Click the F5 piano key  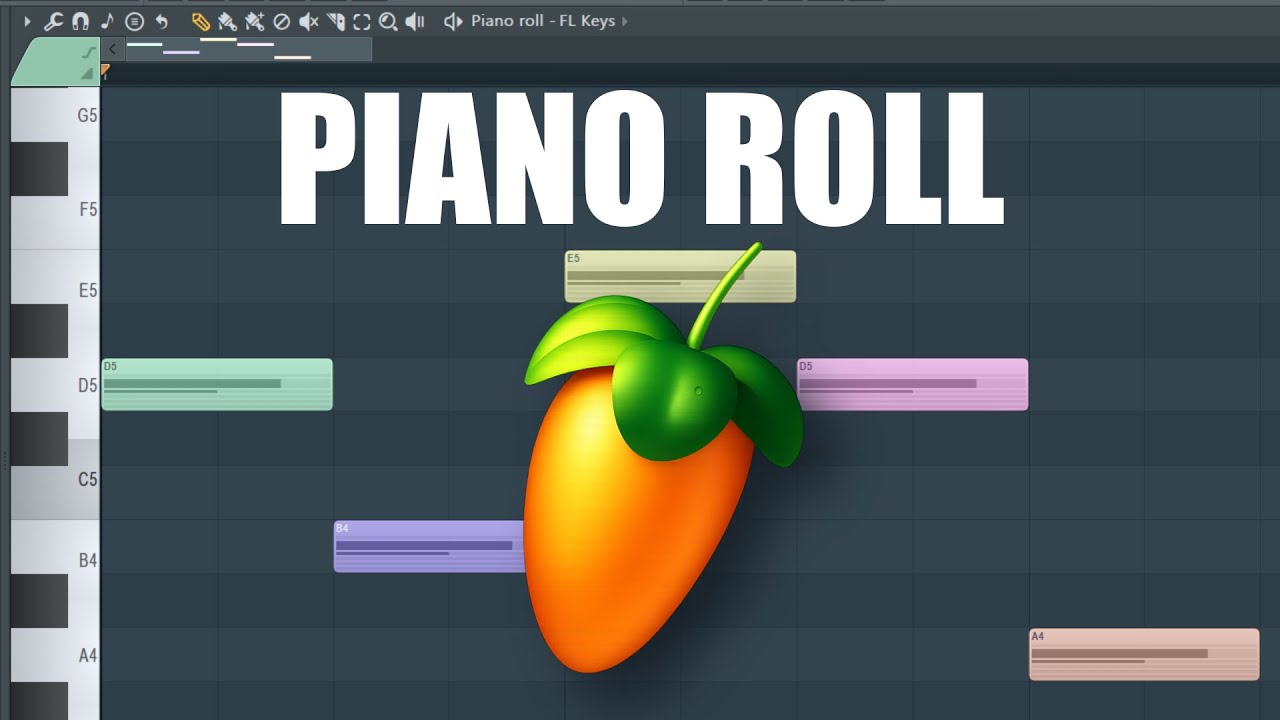pyautogui.click(x=84, y=210)
